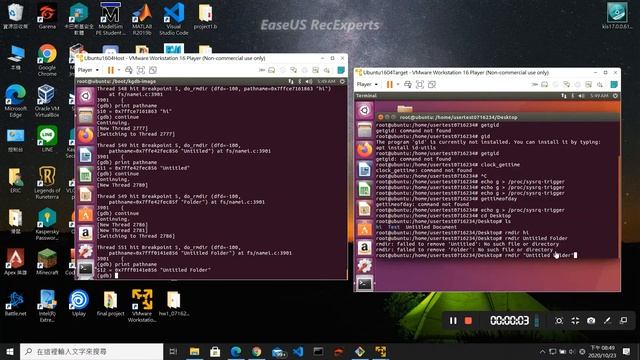Pause the Ubuntu1604Host virtual machine
The width and height of the screenshot is (640, 360).
tap(111, 70)
